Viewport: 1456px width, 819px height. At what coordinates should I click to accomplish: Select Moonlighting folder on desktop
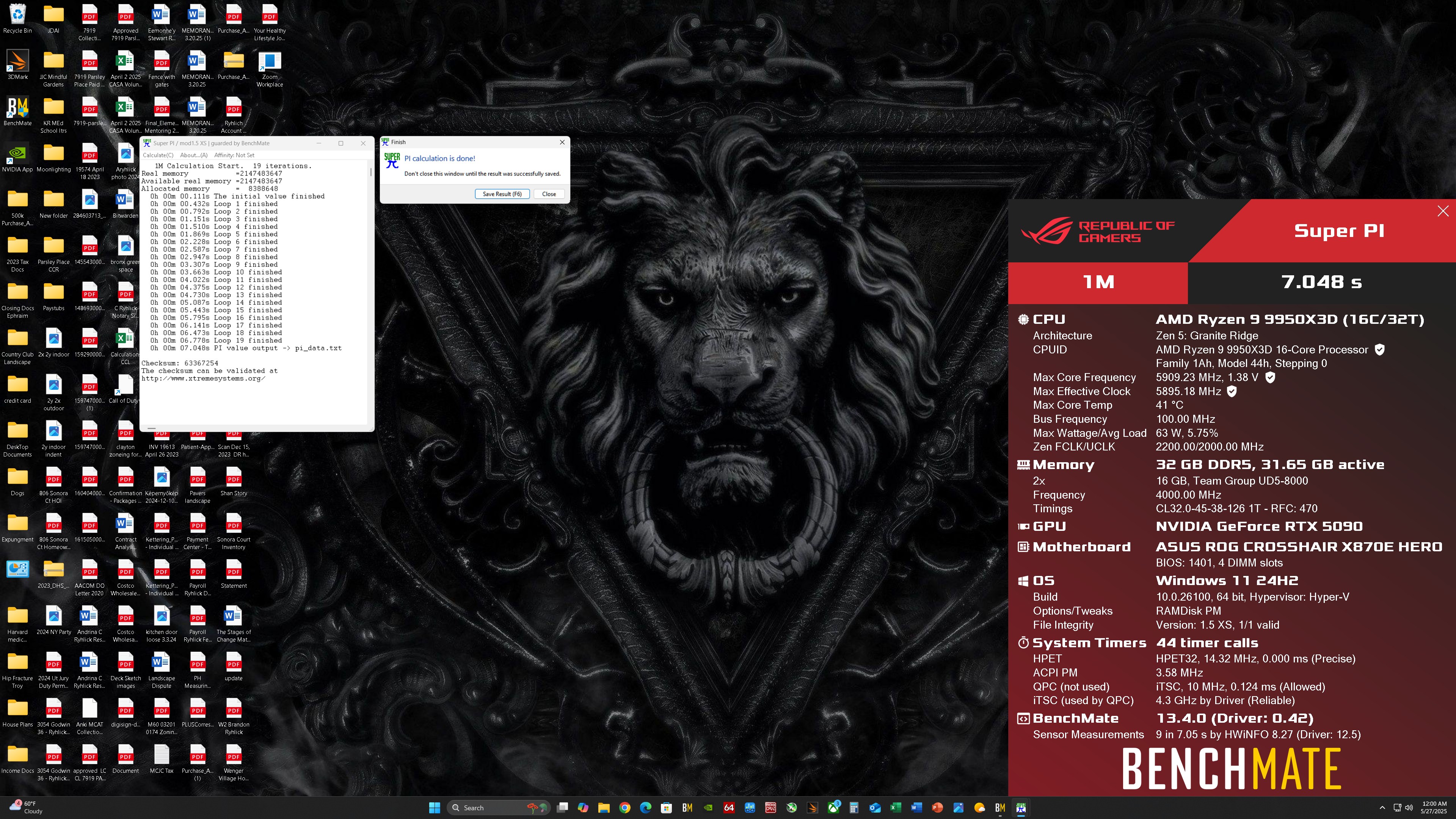(x=54, y=158)
